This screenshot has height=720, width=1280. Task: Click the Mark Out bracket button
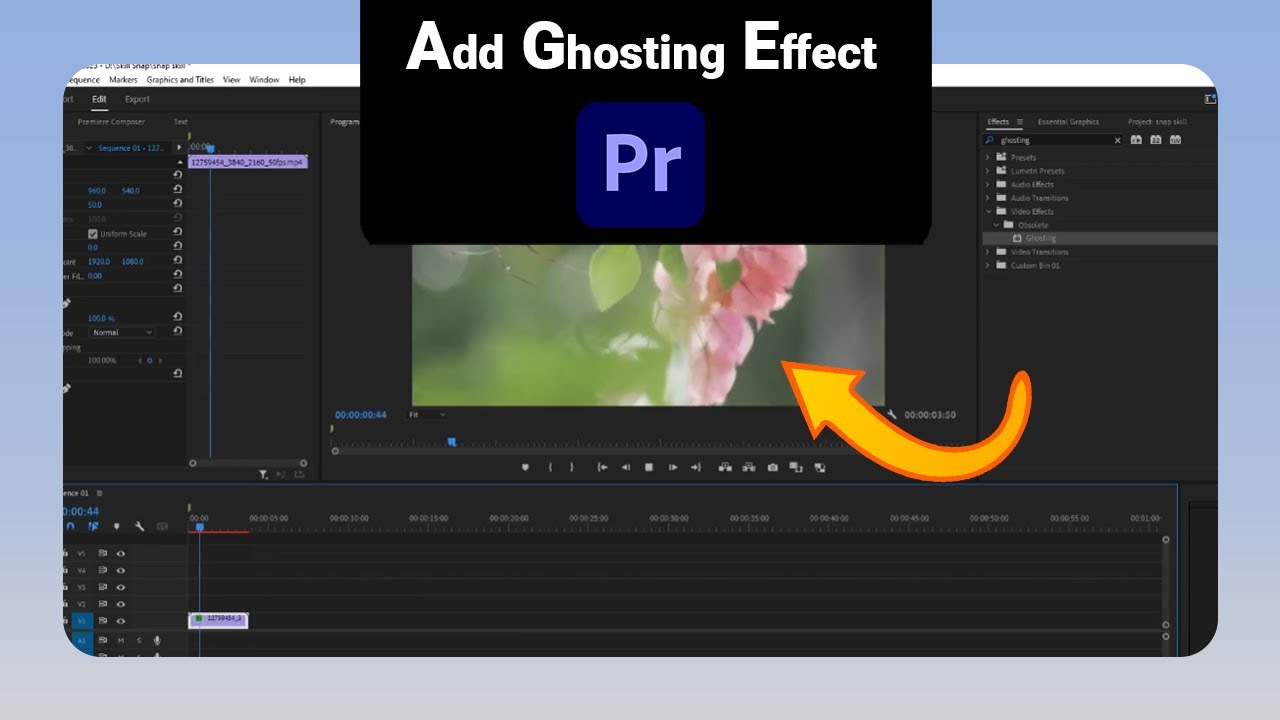572,467
